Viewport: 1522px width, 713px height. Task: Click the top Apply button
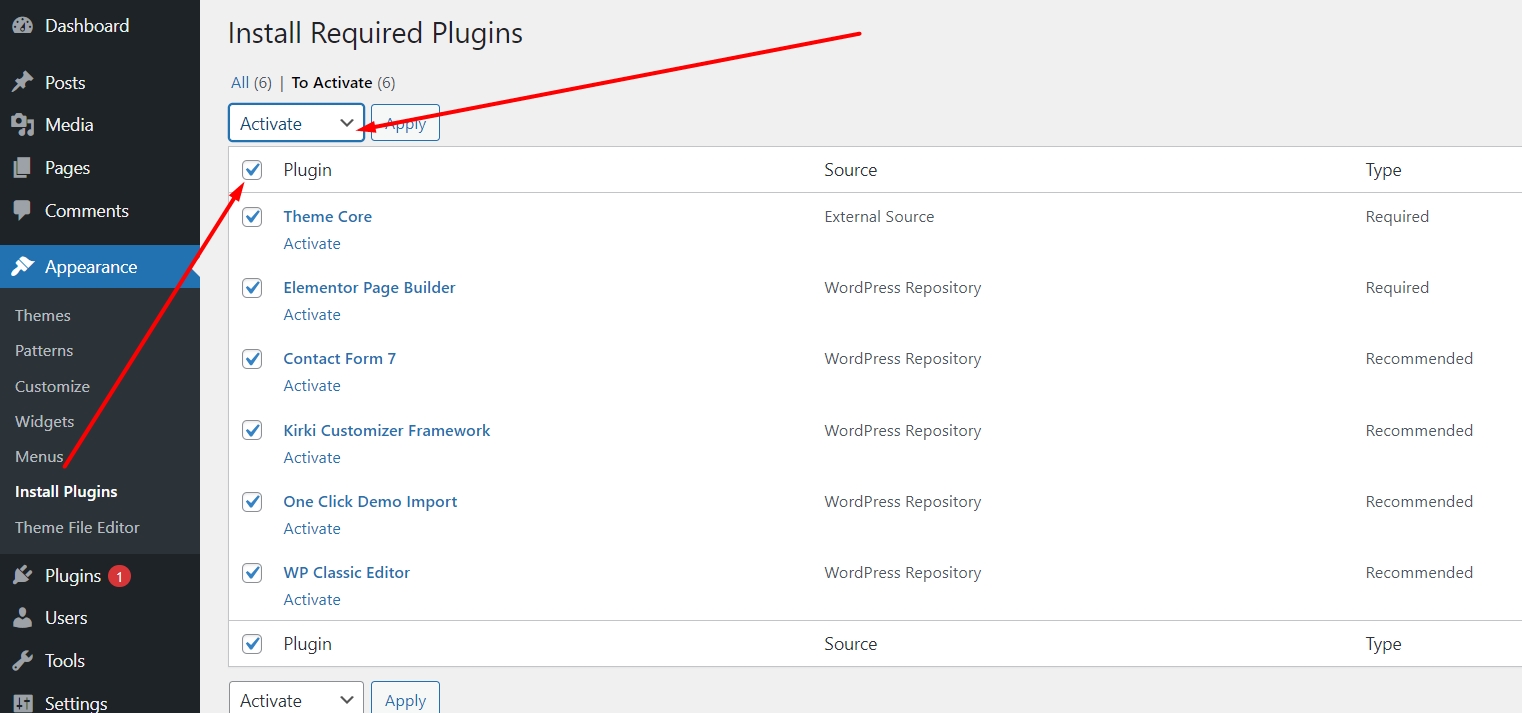coord(405,124)
